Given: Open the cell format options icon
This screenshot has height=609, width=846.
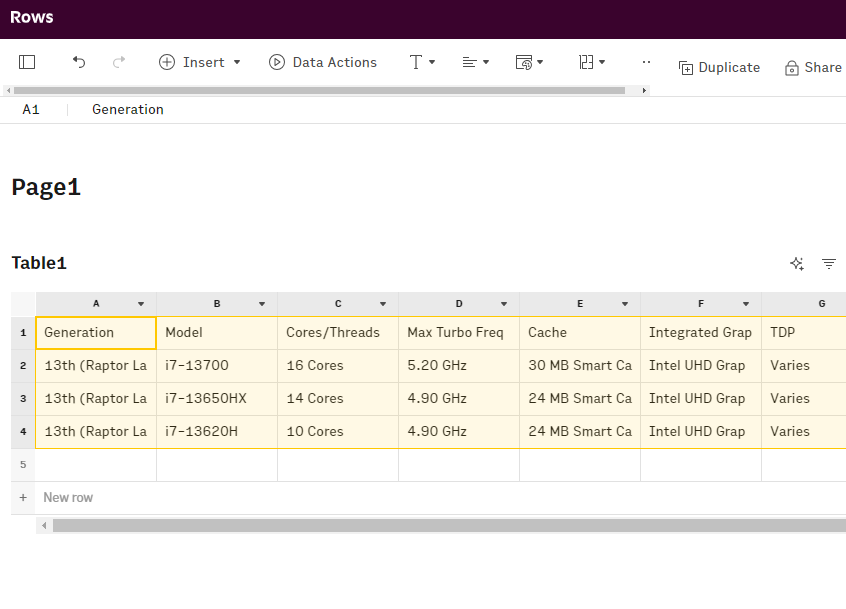Looking at the screenshot, I should pos(529,62).
